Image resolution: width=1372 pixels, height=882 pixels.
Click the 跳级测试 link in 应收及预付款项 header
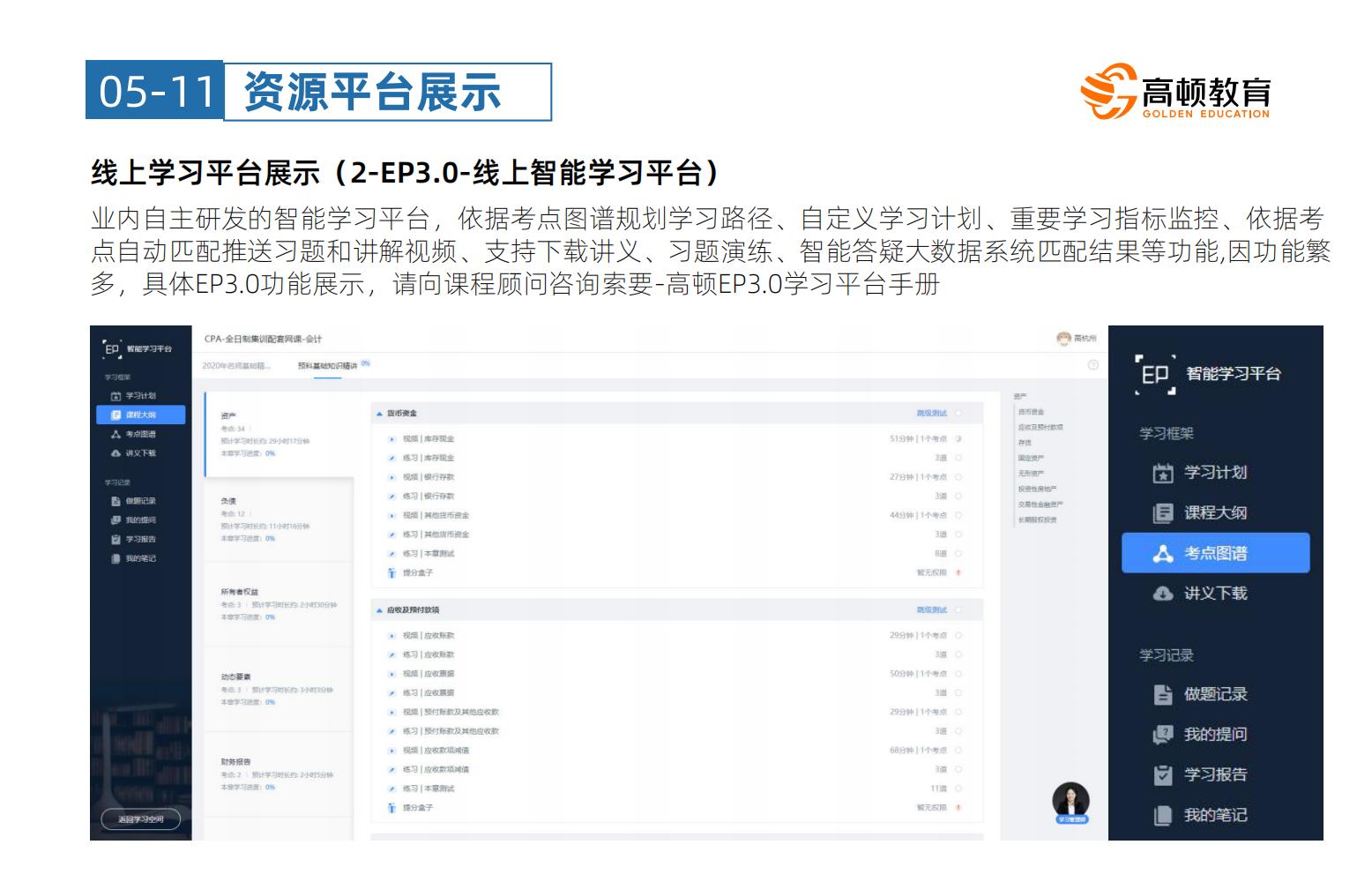[x=932, y=610]
